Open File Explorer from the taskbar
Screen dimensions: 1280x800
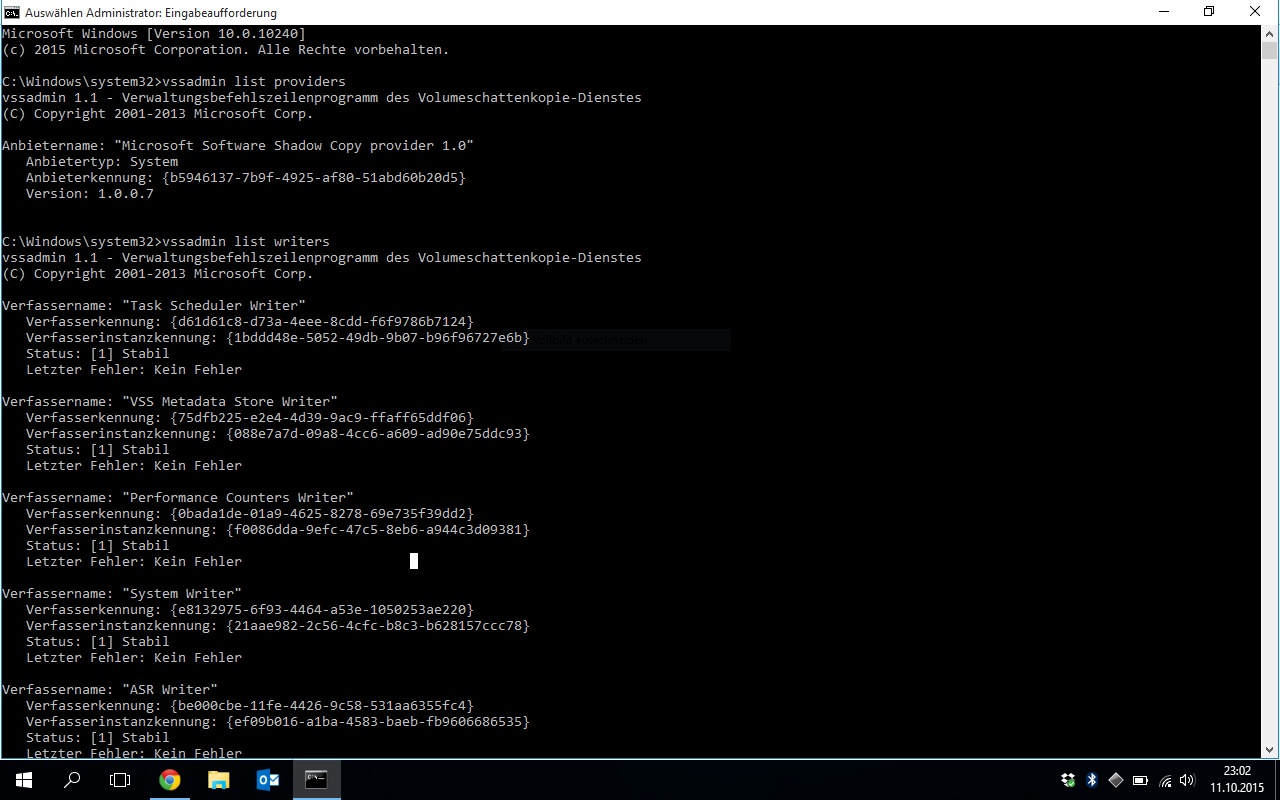219,780
